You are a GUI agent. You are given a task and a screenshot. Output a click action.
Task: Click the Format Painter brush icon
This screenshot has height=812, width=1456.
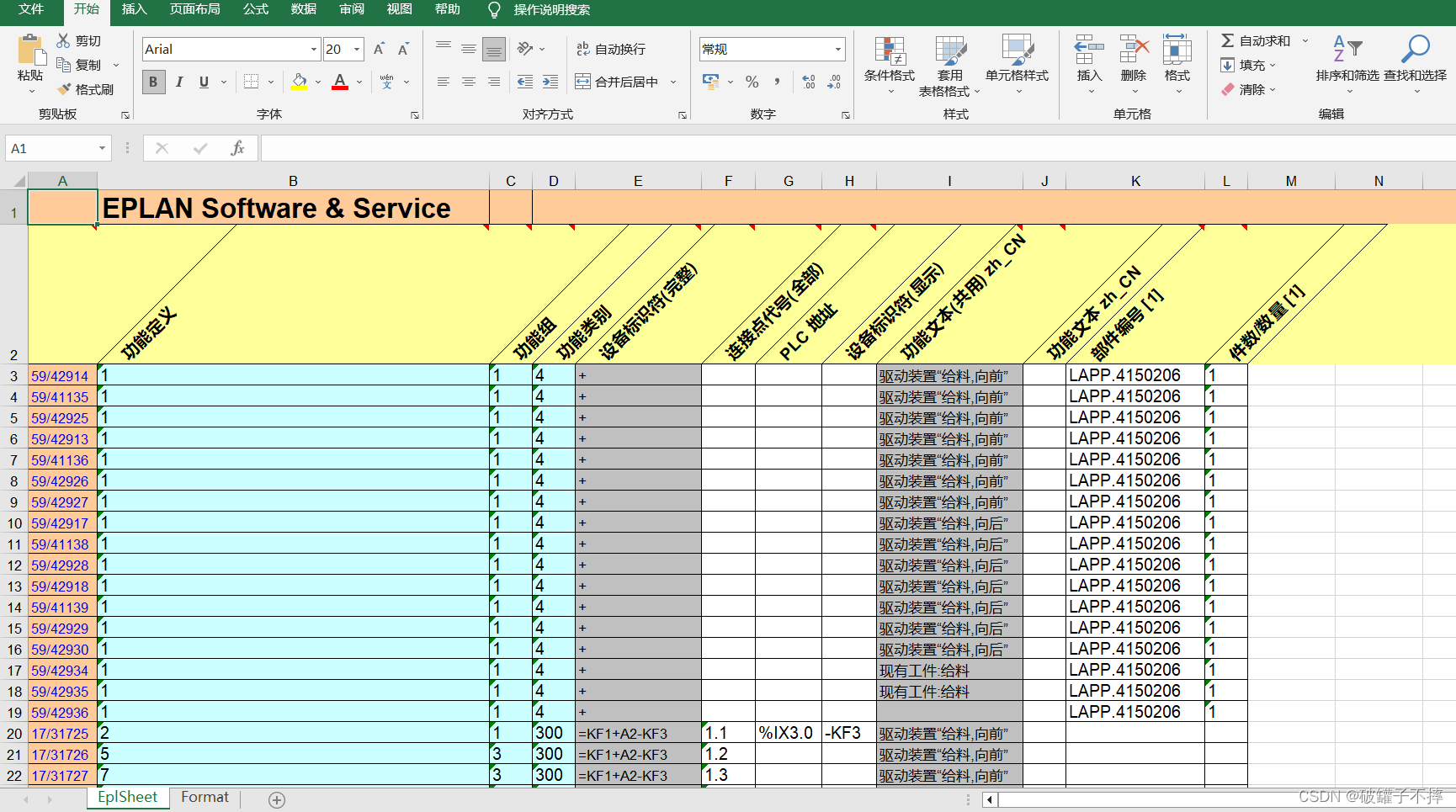(x=64, y=89)
